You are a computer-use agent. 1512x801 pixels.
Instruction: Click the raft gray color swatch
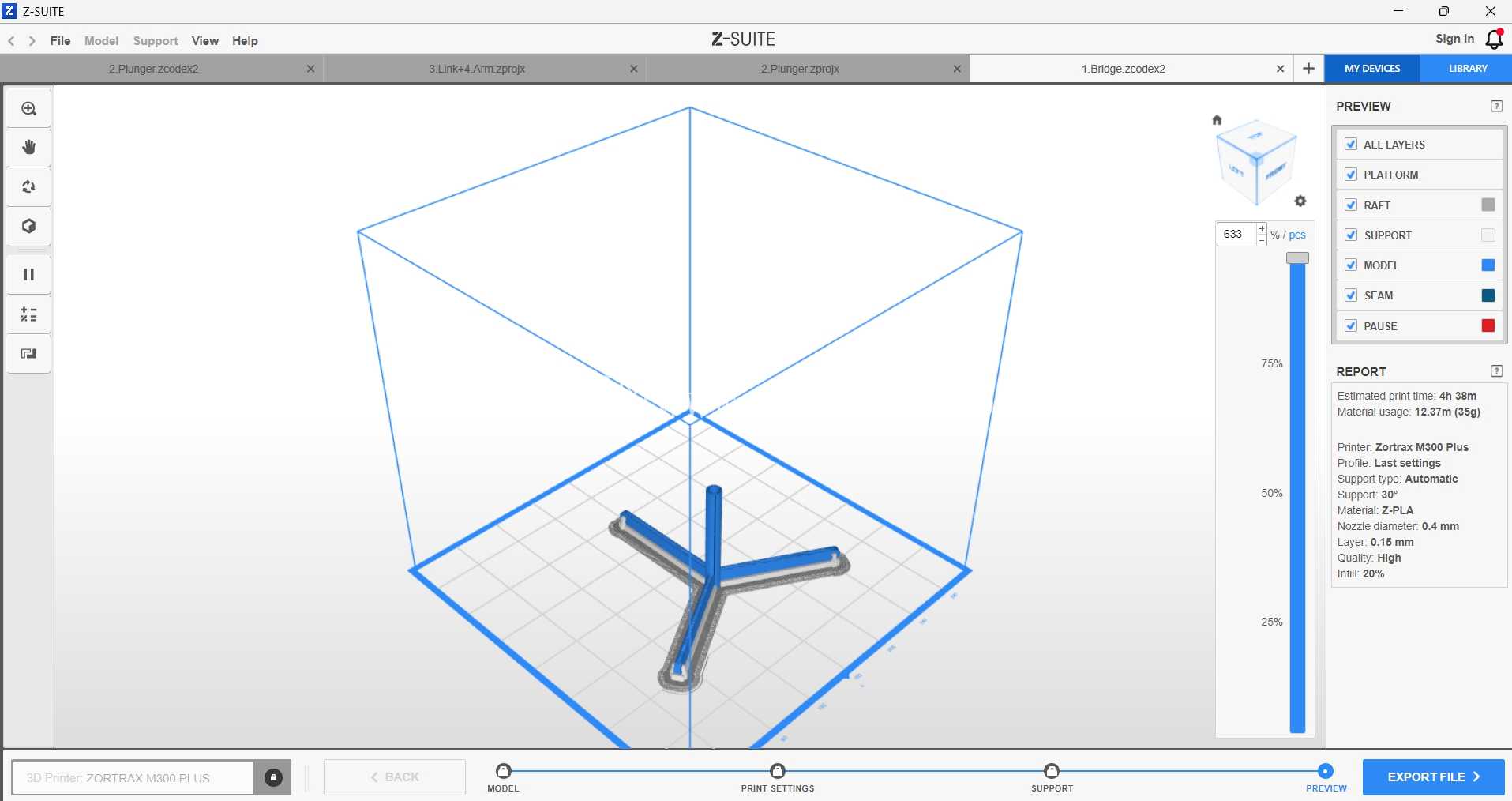coord(1488,205)
